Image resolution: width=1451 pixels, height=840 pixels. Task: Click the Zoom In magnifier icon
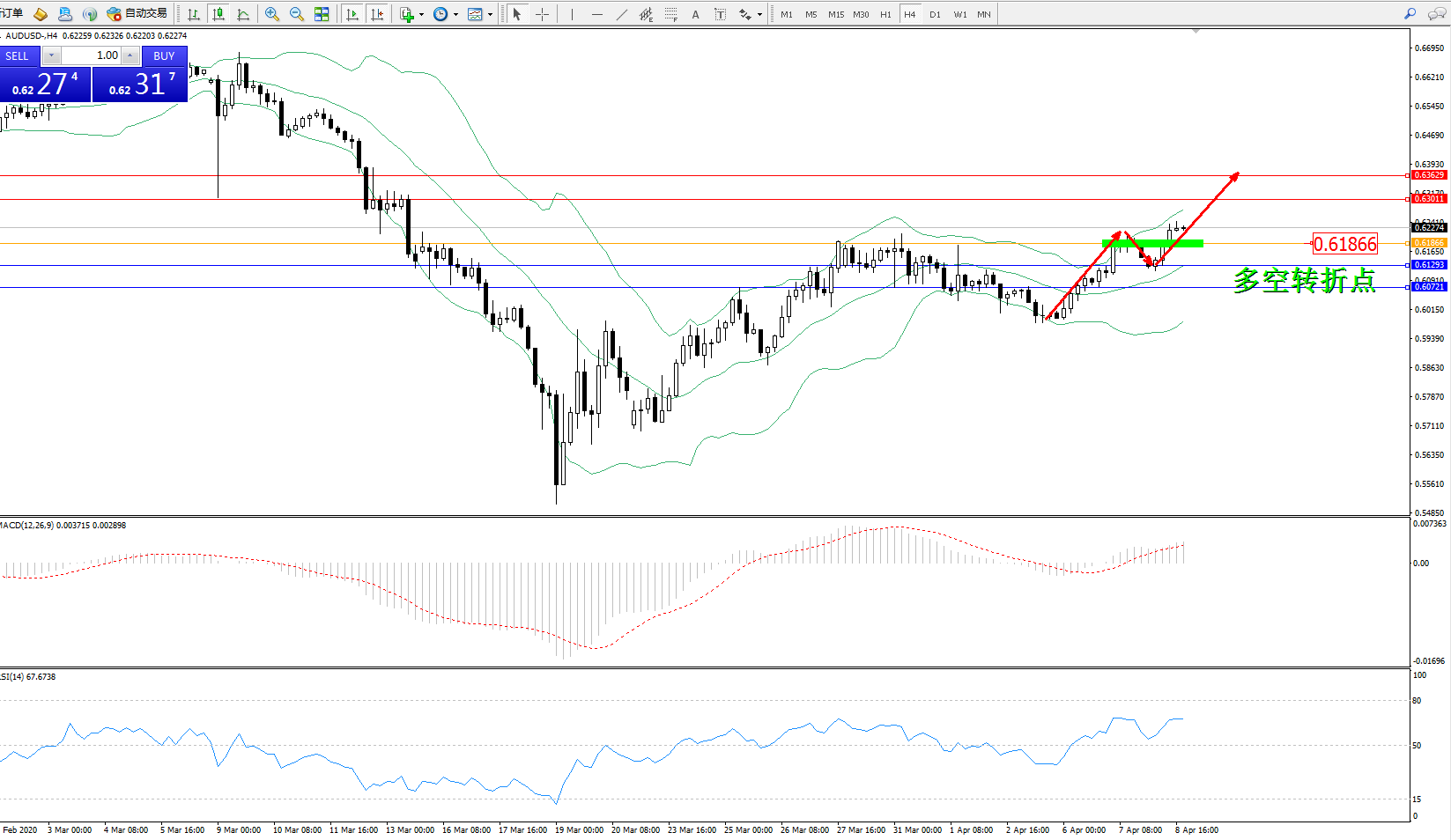272,14
